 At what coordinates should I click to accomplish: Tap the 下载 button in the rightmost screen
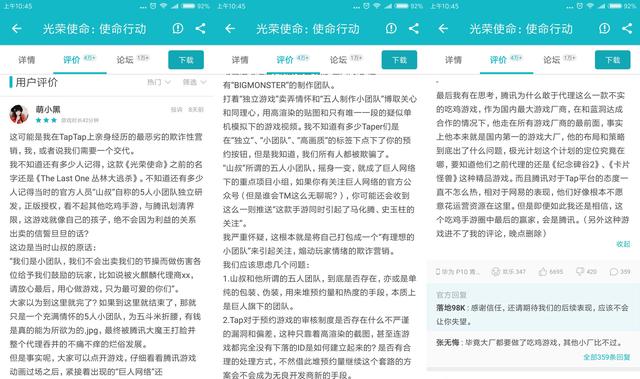click(613, 60)
